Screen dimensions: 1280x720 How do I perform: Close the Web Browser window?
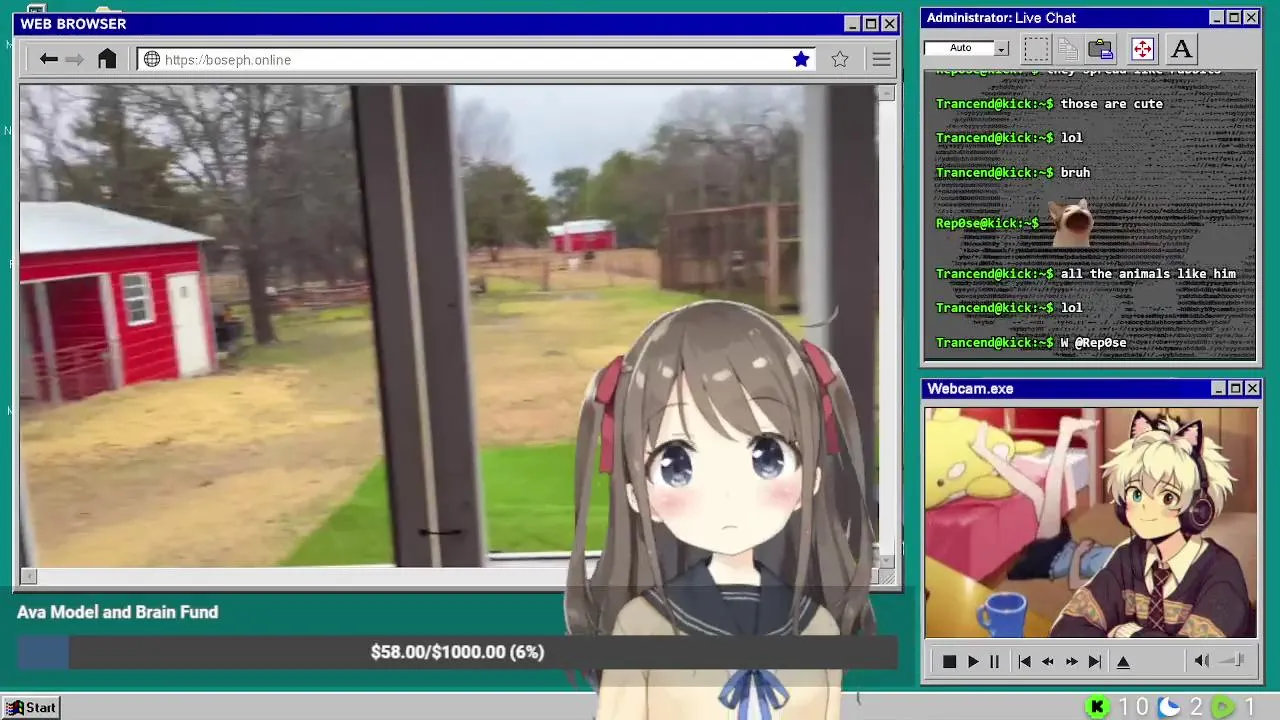tap(888, 24)
